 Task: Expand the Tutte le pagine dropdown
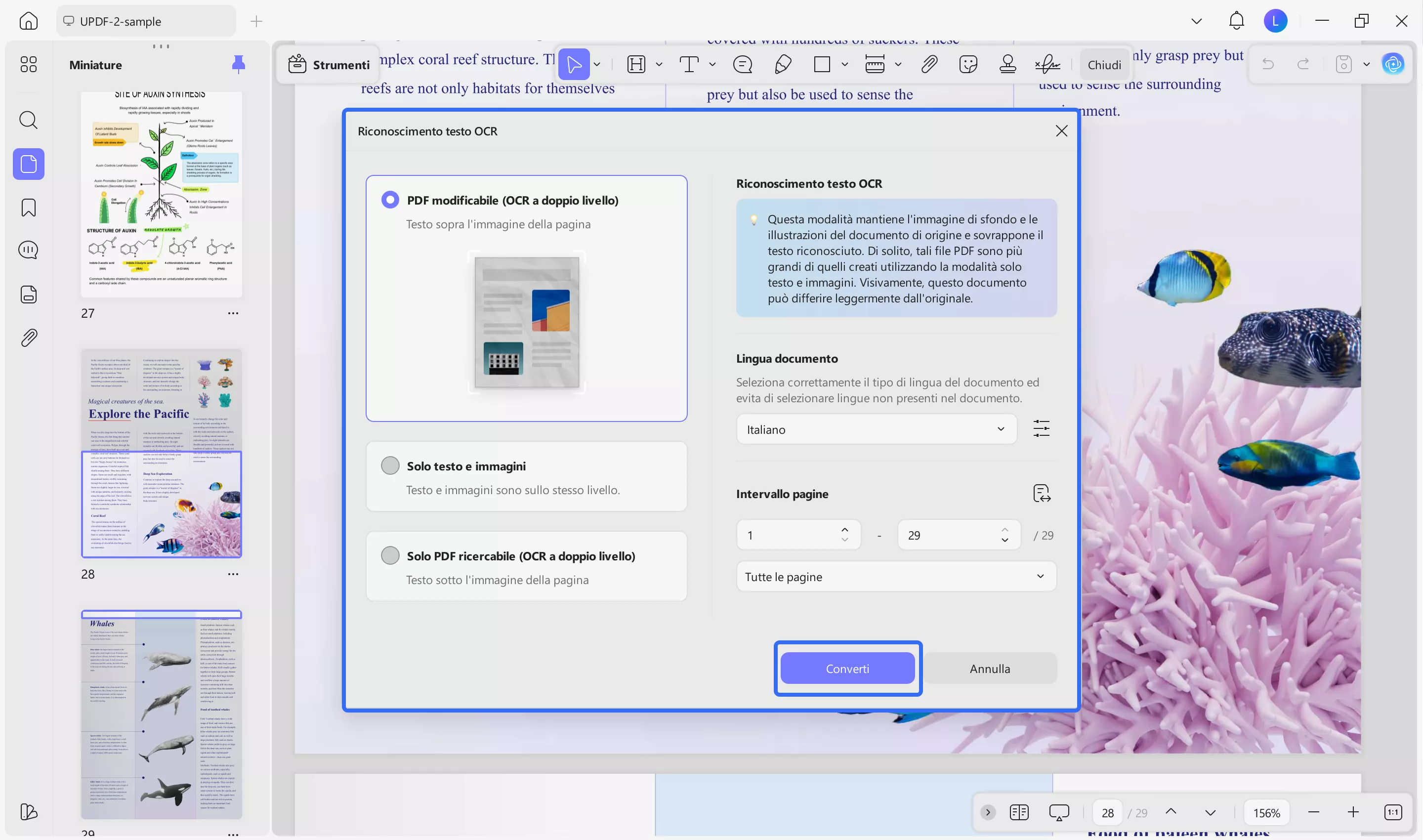click(x=895, y=576)
